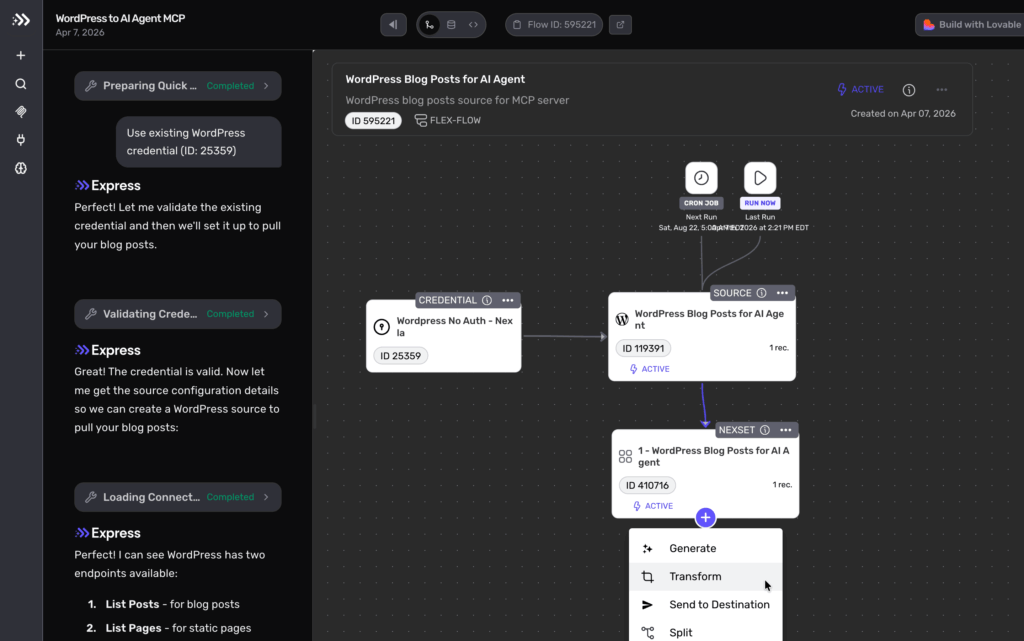The image size is (1024, 641).
Task: Open the SOURCE node three-dot menu
Action: click(x=782, y=293)
